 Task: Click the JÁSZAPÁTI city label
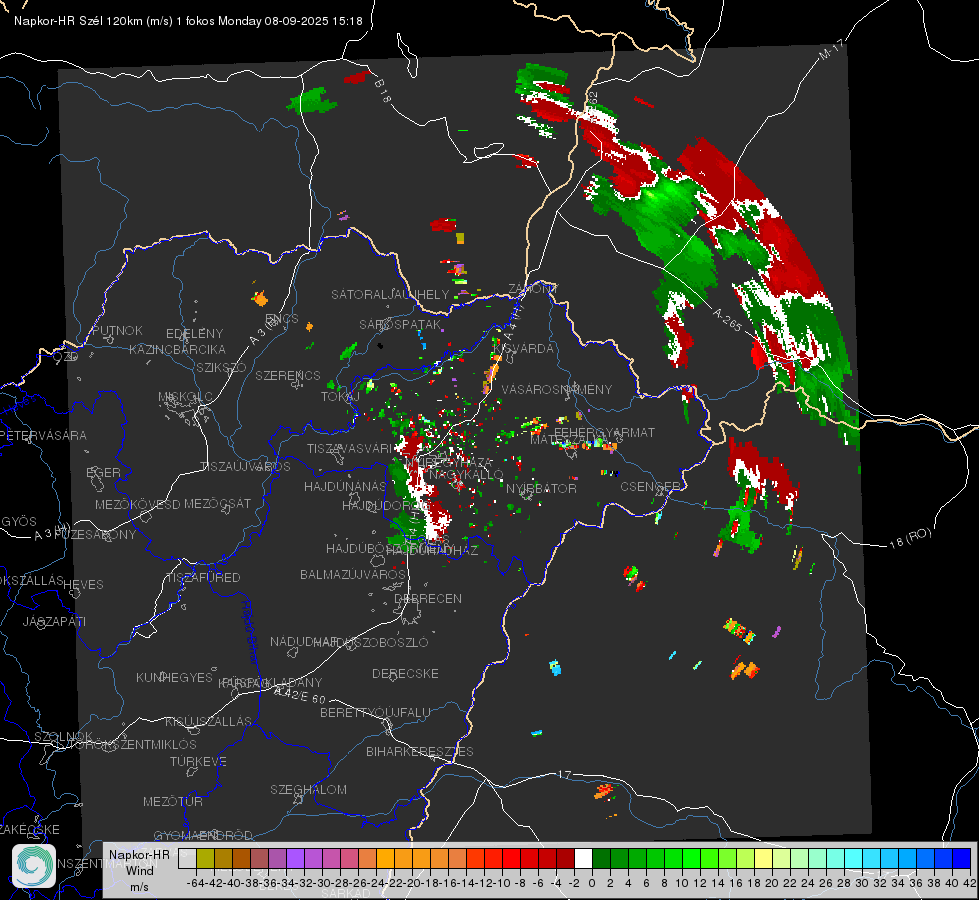pyautogui.click(x=54, y=621)
